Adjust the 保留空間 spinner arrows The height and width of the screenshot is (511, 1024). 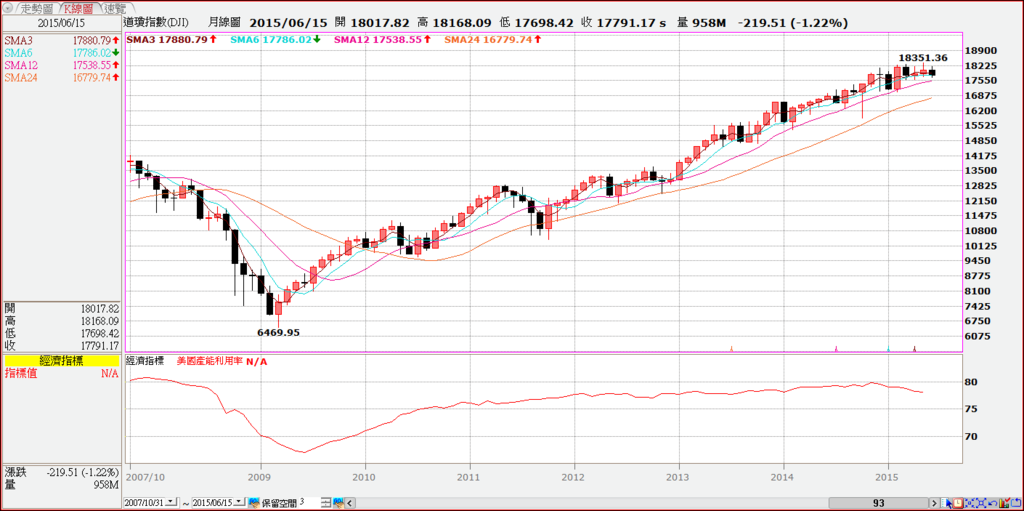pyautogui.click(x=326, y=503)
